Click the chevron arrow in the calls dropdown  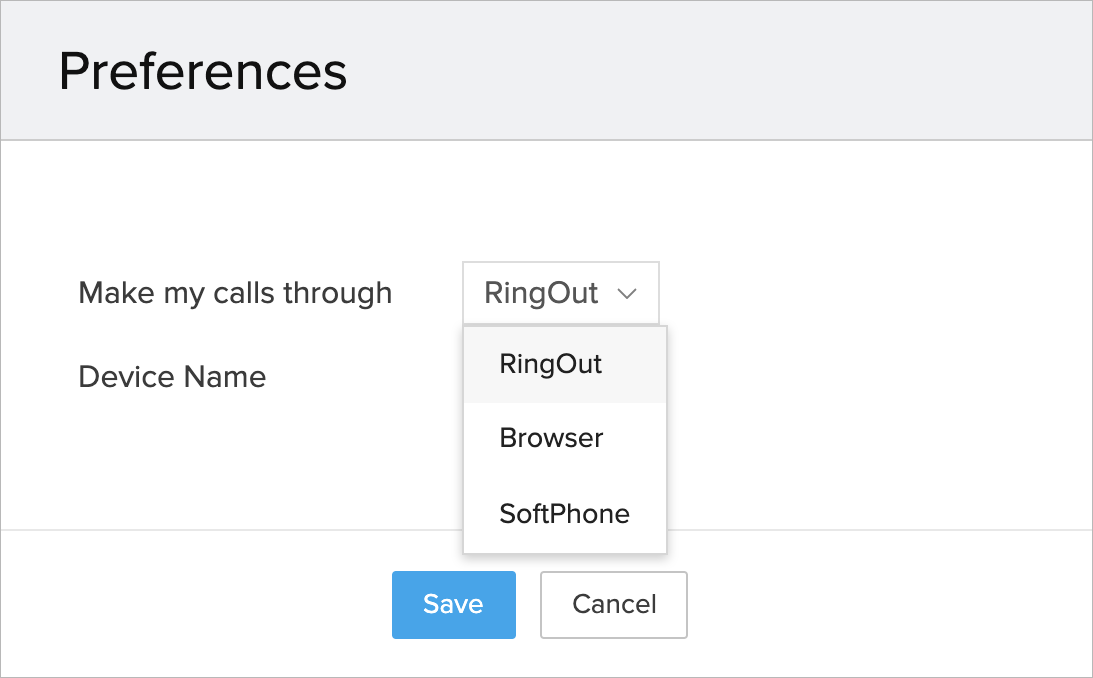pyautogui.click(x=628, y=294)
